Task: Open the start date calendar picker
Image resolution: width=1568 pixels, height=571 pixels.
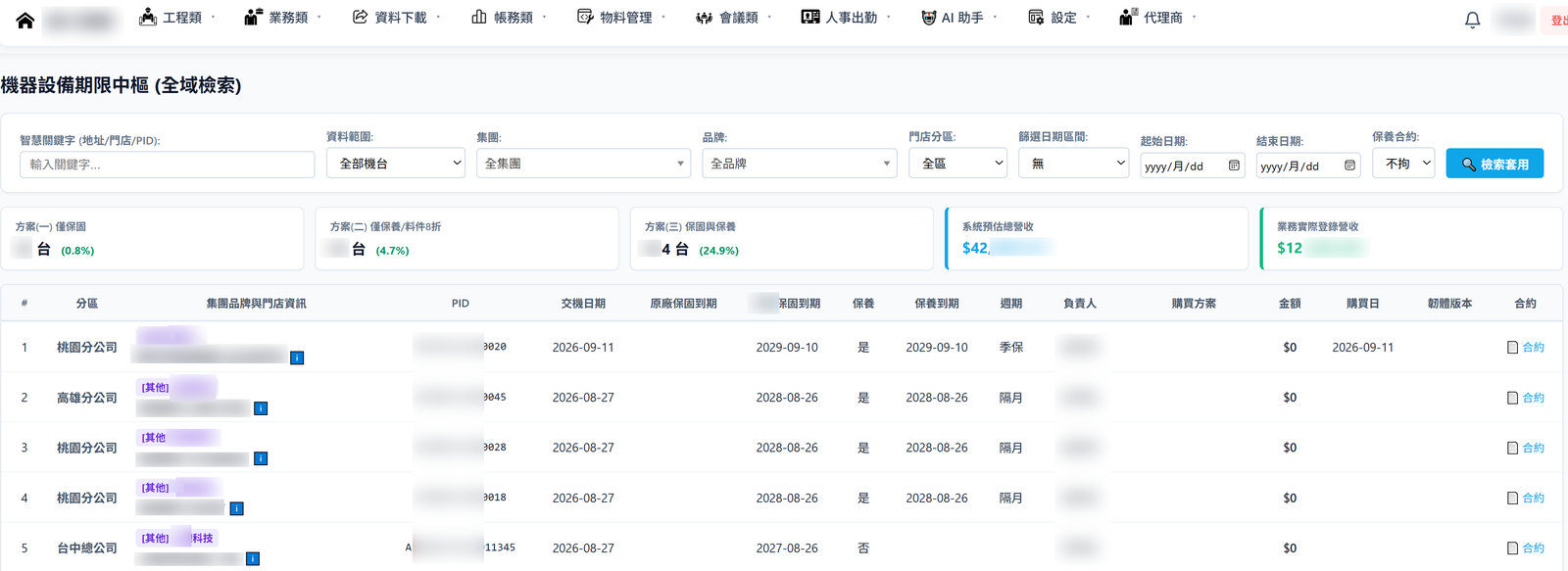Action: point(1234,166)
